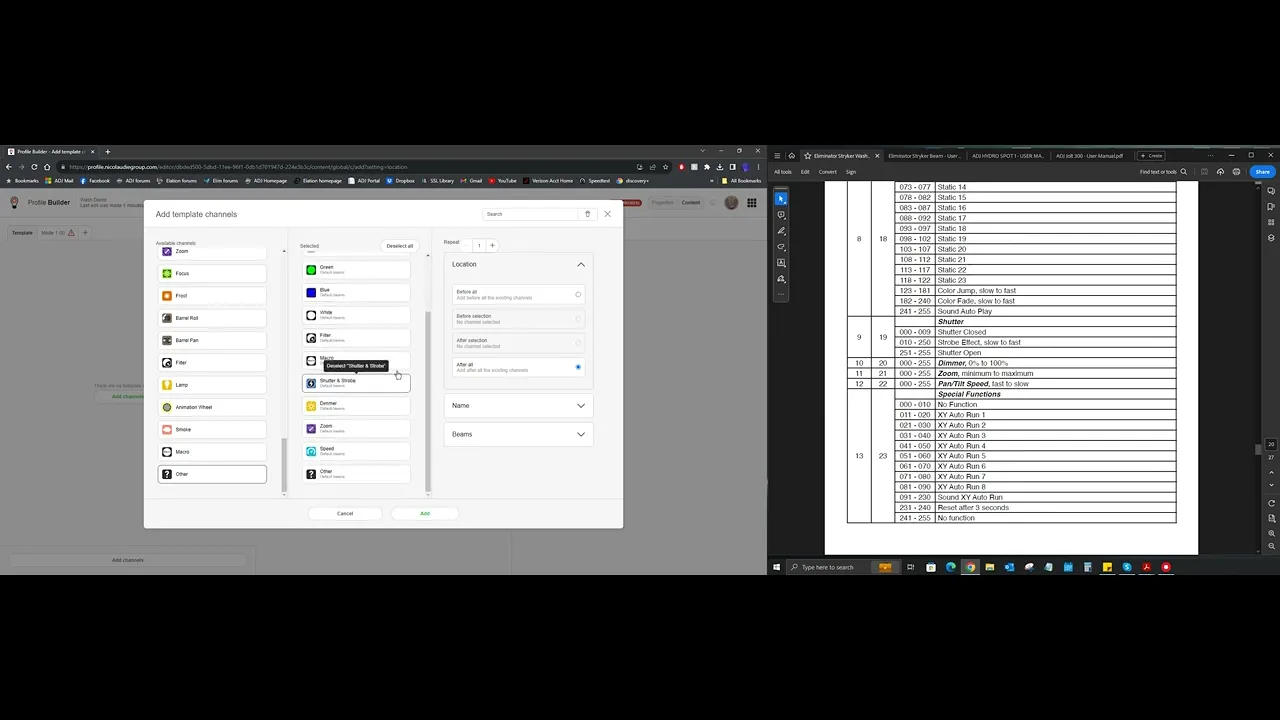Click the Speed icon in Selected list
This screenshot has width=1280, height=720.
click(311, 451)
